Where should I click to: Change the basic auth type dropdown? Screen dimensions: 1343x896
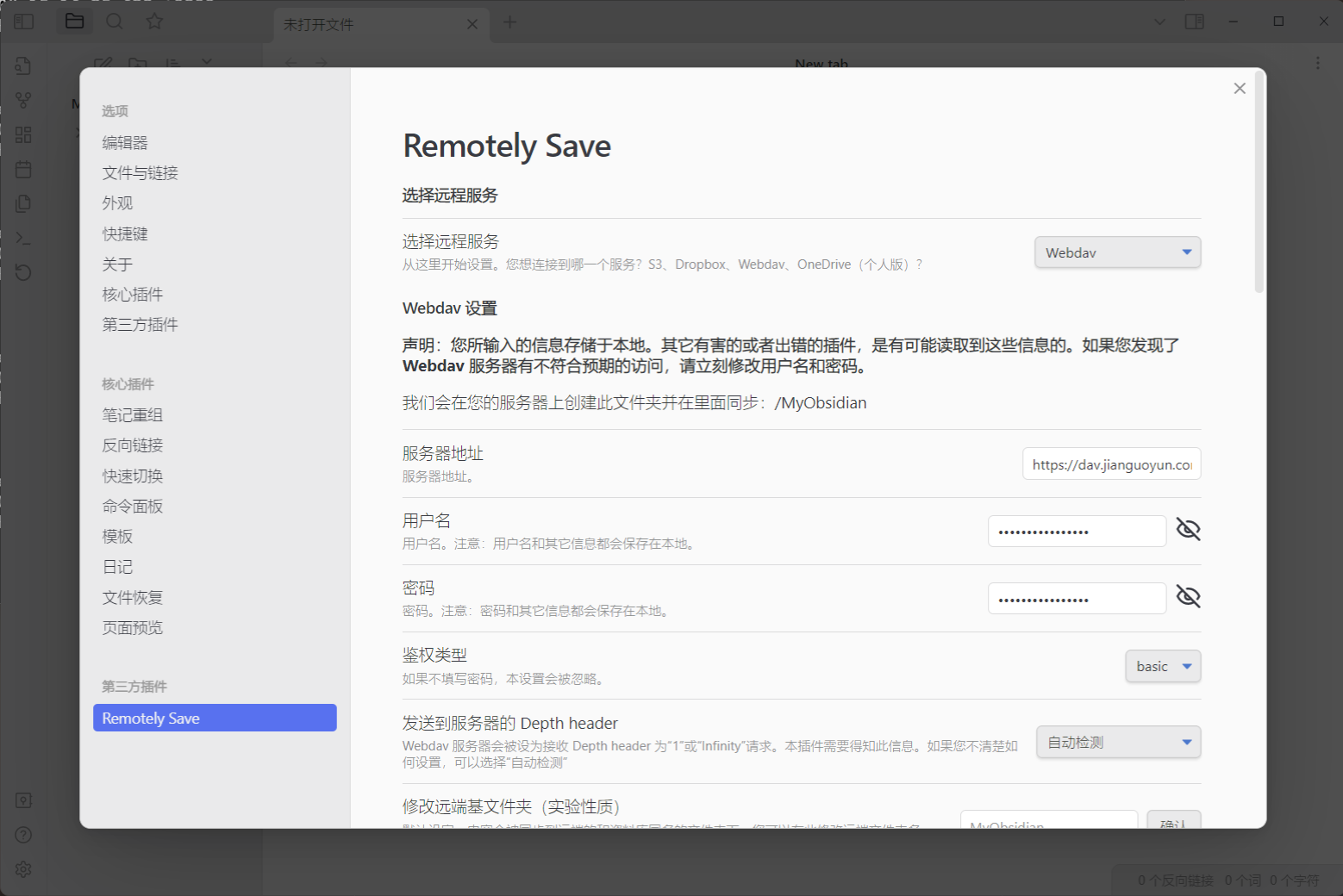1163,666
